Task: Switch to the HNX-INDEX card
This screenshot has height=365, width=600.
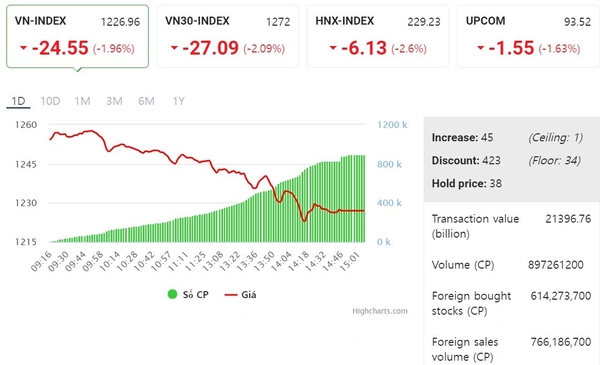Action: click(x=378, y=37)
